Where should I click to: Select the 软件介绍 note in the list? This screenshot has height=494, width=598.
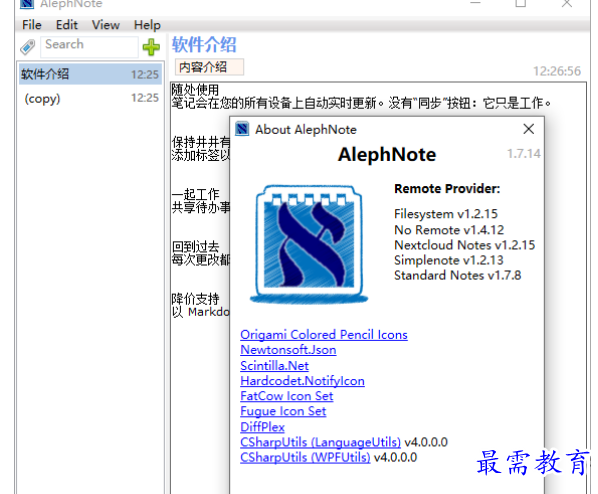90,74
